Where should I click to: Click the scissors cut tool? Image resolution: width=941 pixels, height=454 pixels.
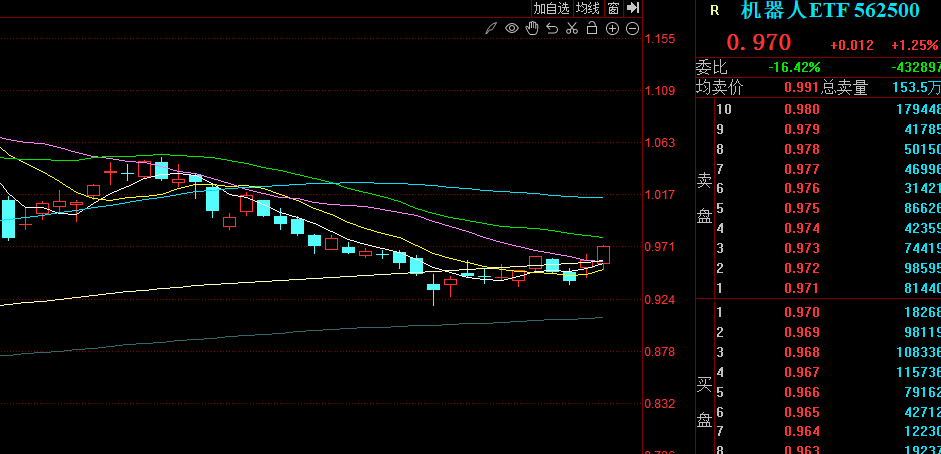point(572,28)
